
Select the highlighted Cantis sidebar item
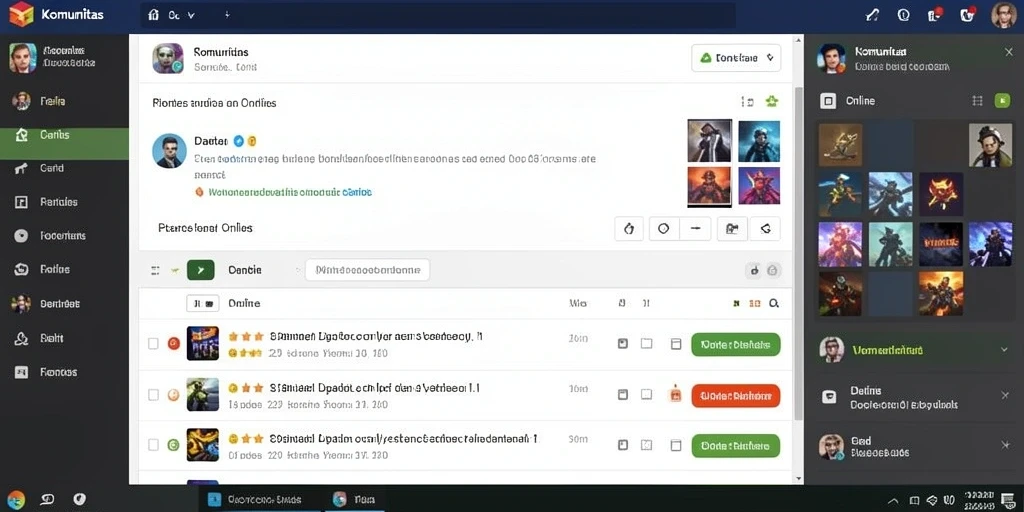coord(64,135)
